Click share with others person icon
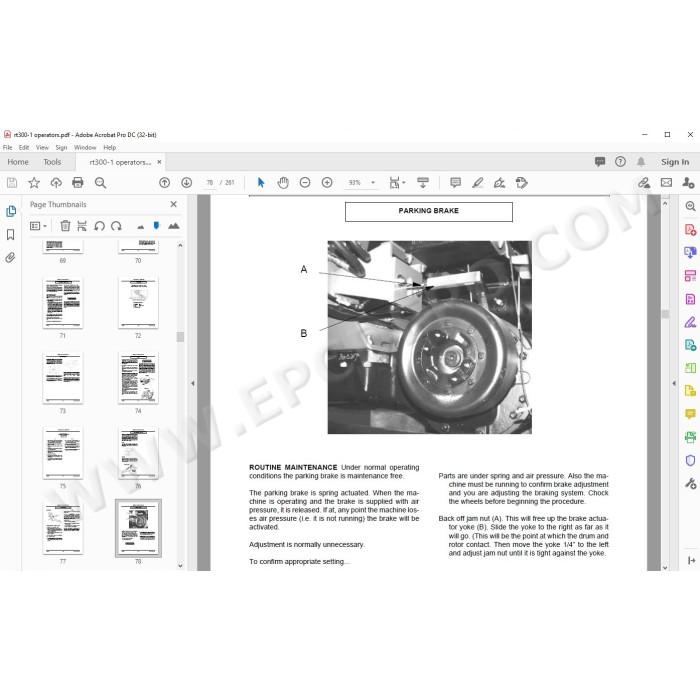700x700 pixels. (x=688, y=183)
